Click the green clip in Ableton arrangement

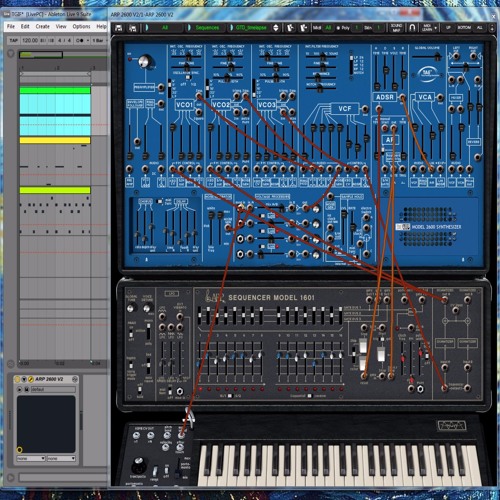(x=55, y=90)
